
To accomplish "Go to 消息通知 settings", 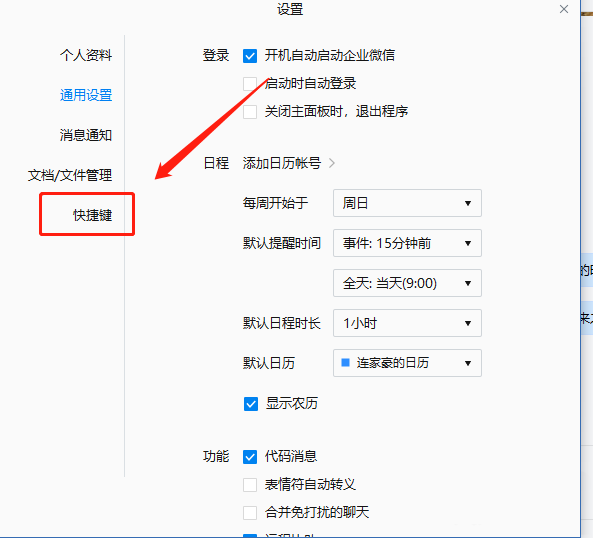I will tap(86, 135).
